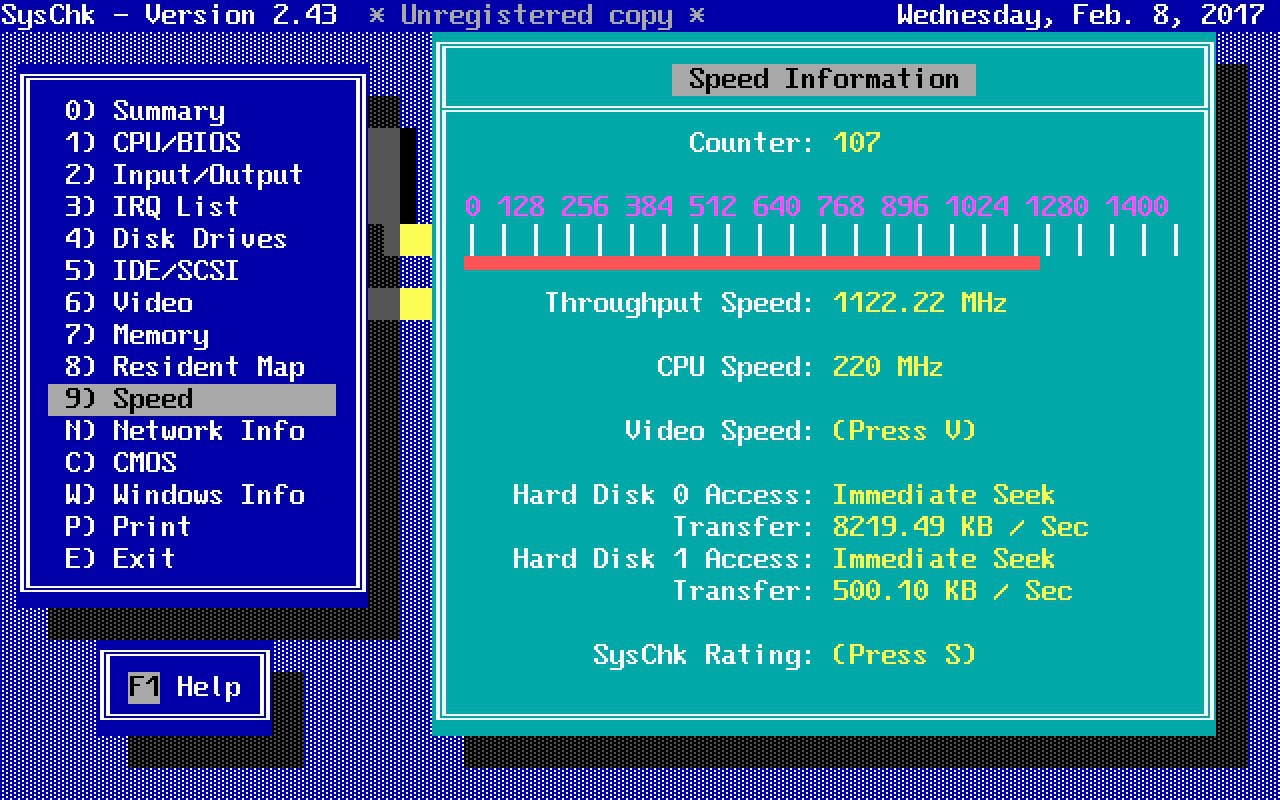Screen dimensions: 1280x800
Task: Click the SysChk Rating label
Action: (704, 655)
